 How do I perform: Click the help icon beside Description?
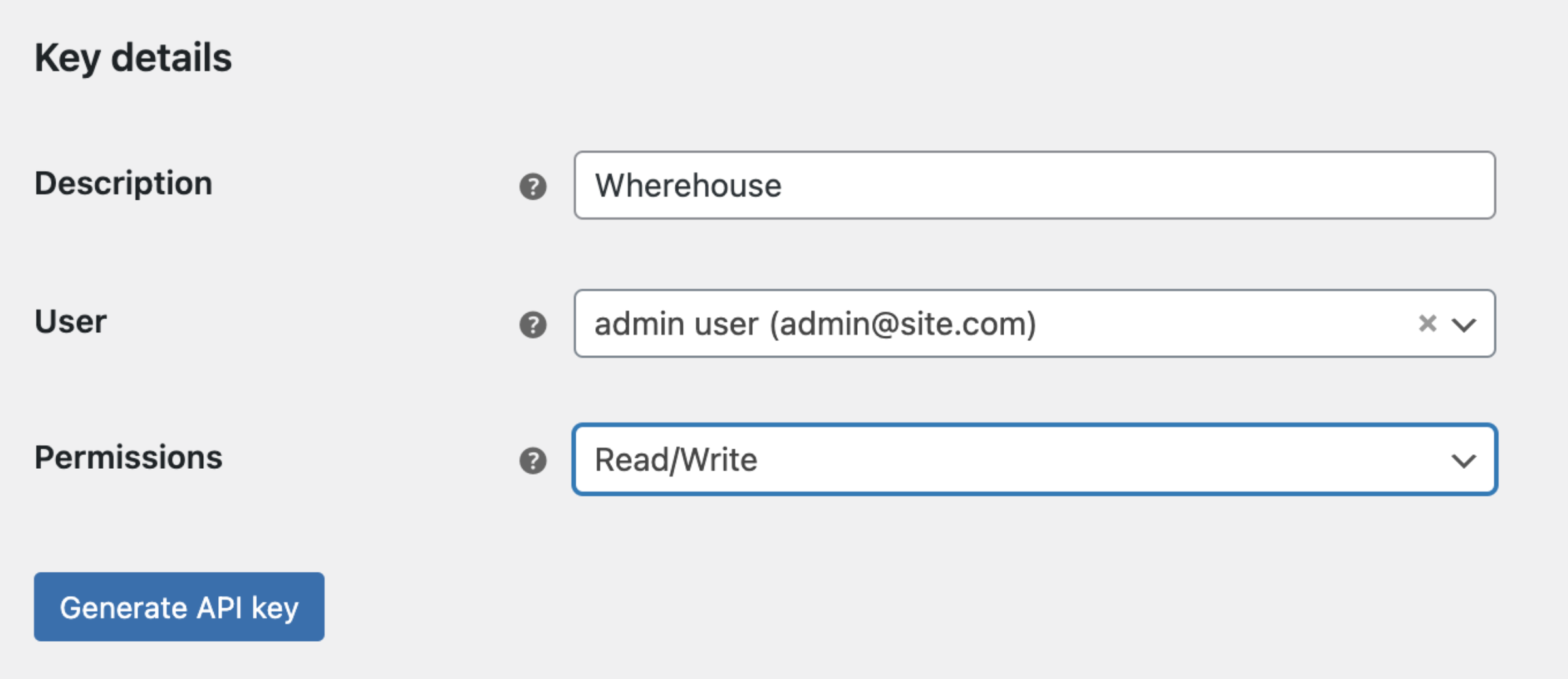tap(533, 187)
